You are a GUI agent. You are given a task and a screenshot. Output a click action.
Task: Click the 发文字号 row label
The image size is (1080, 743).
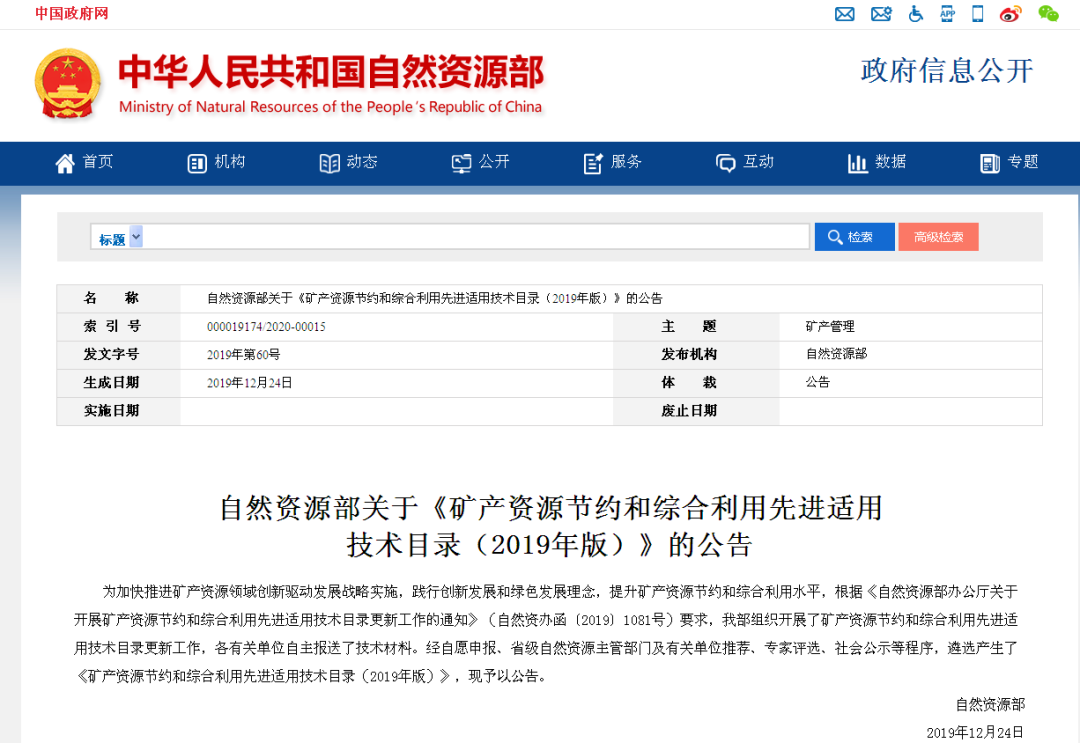[112, 355]
